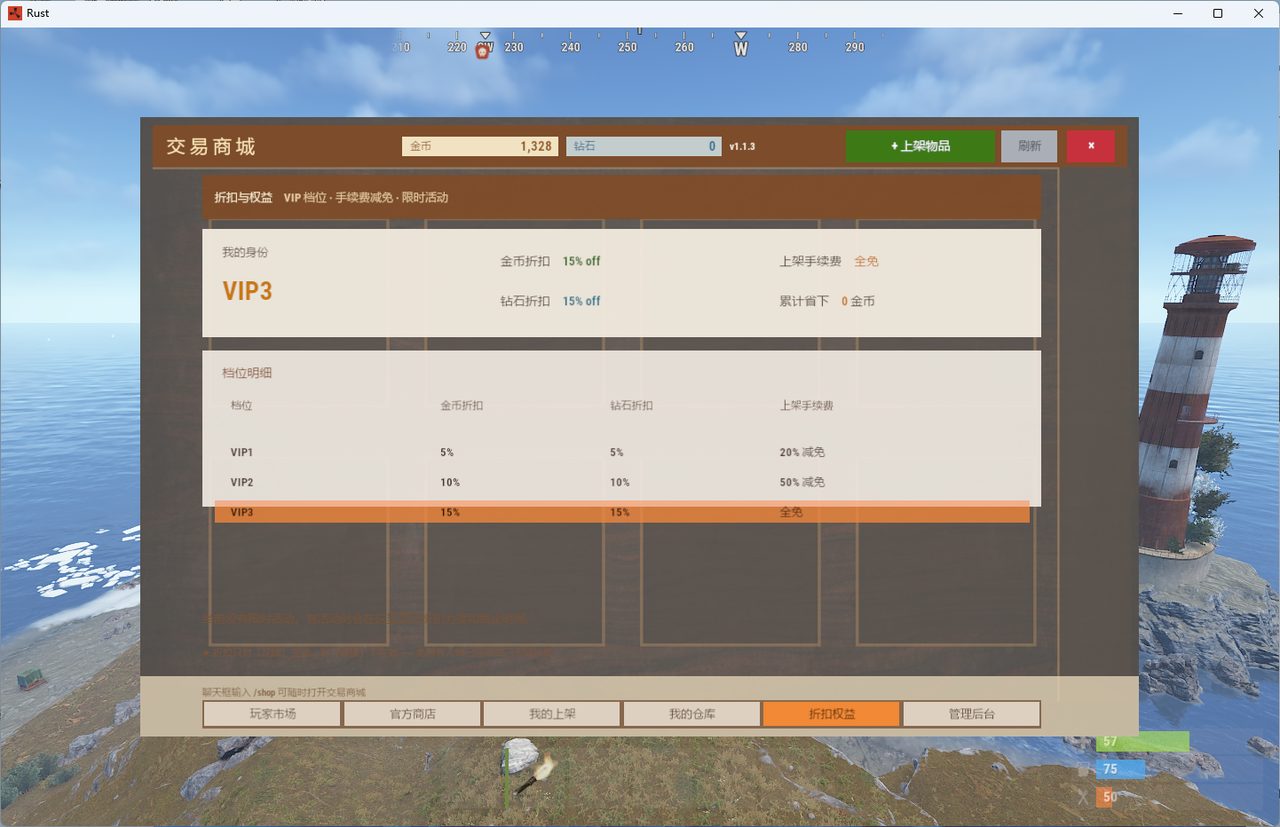The image size is (1280, 827).
Task: Click the 20% 减免 fee cell
Action: pyautogui.click(x=802, y=453)
